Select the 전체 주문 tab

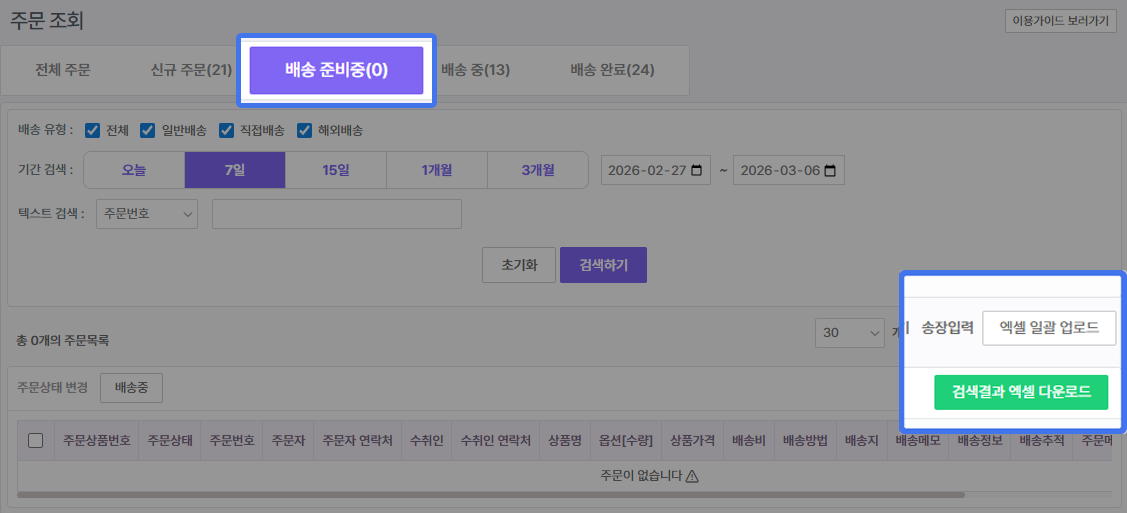[x=63, y=70]
